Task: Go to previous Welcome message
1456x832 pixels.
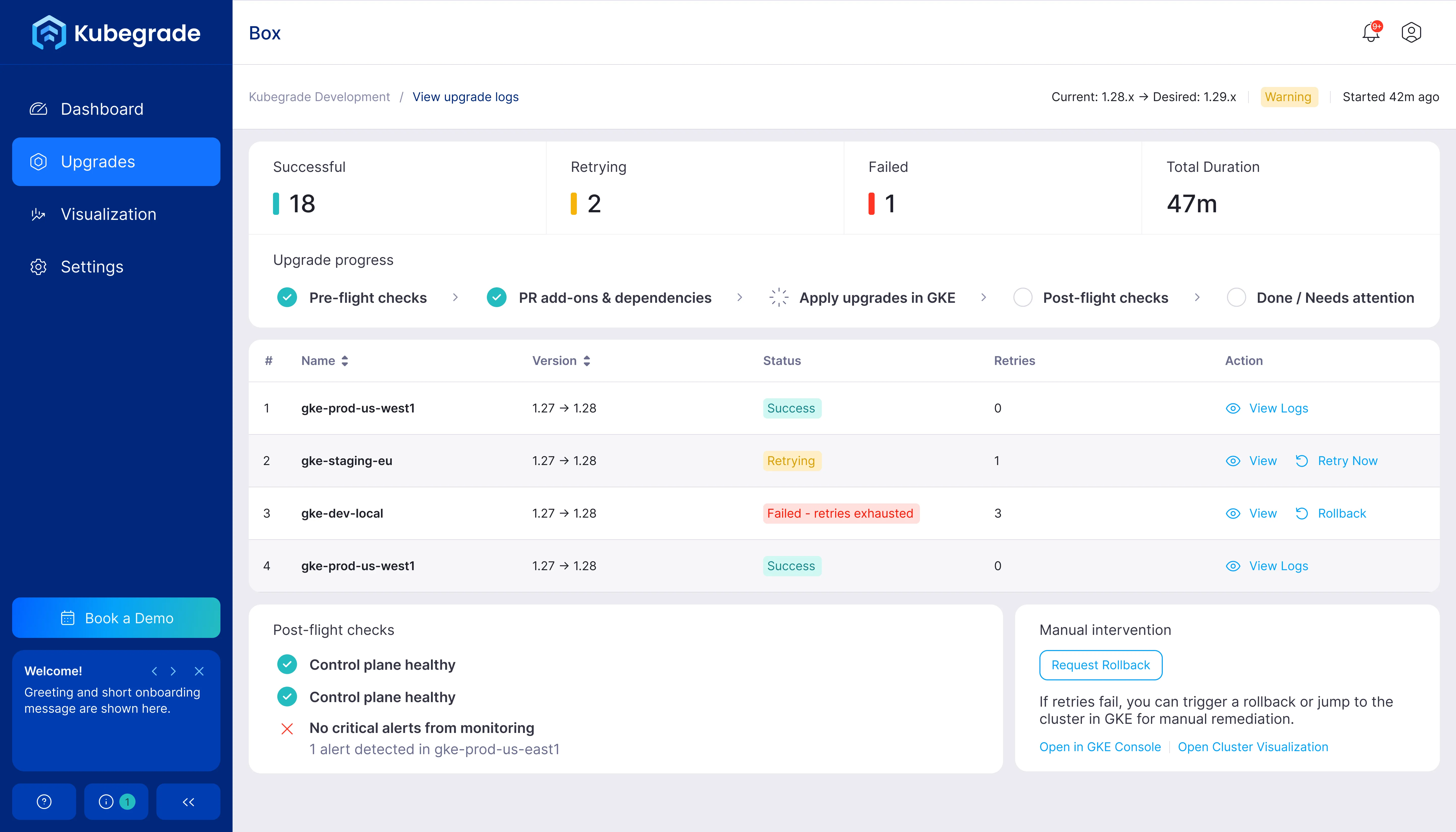Action: pos(154,672)
